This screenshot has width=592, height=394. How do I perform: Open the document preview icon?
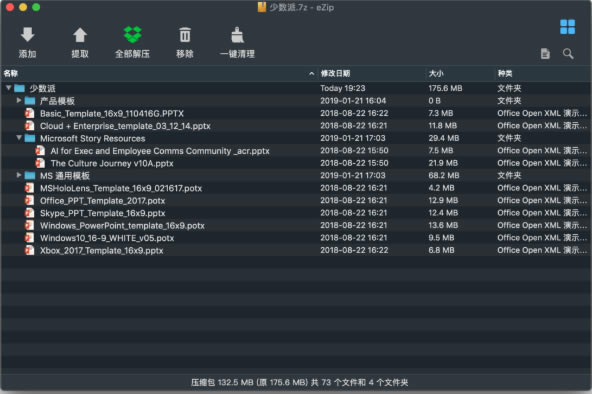[545, 54]
